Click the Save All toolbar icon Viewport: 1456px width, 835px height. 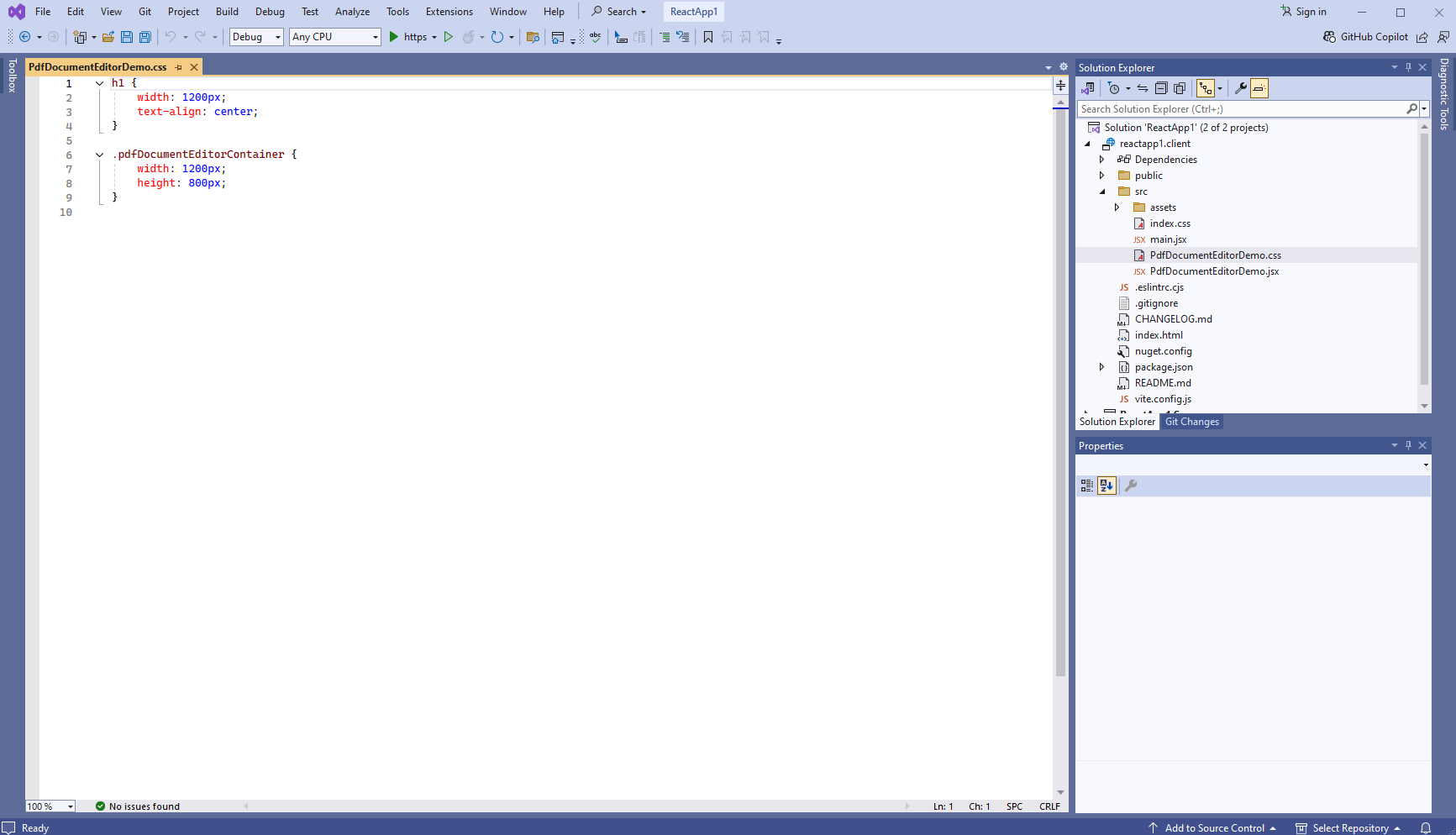pyautogui.click(x=145, y=37)
